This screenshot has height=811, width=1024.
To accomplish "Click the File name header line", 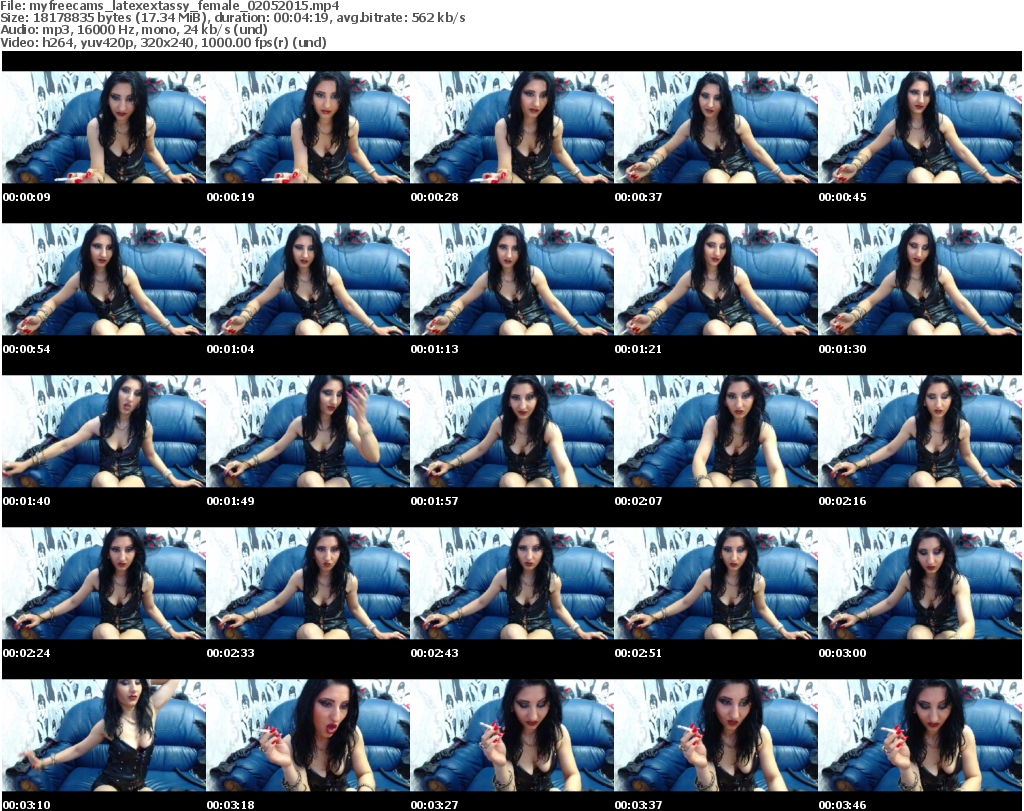I will 170,5.
